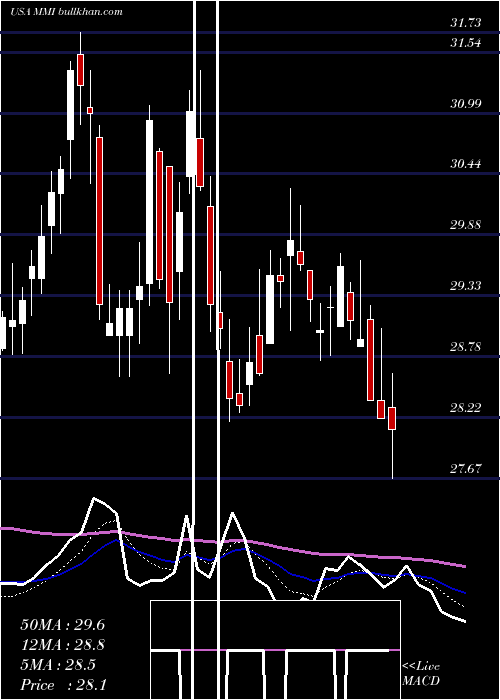This screenshot has width=500, height=700.
Task: Click the USA MMI bullkhan.com title
Action: 67,12
